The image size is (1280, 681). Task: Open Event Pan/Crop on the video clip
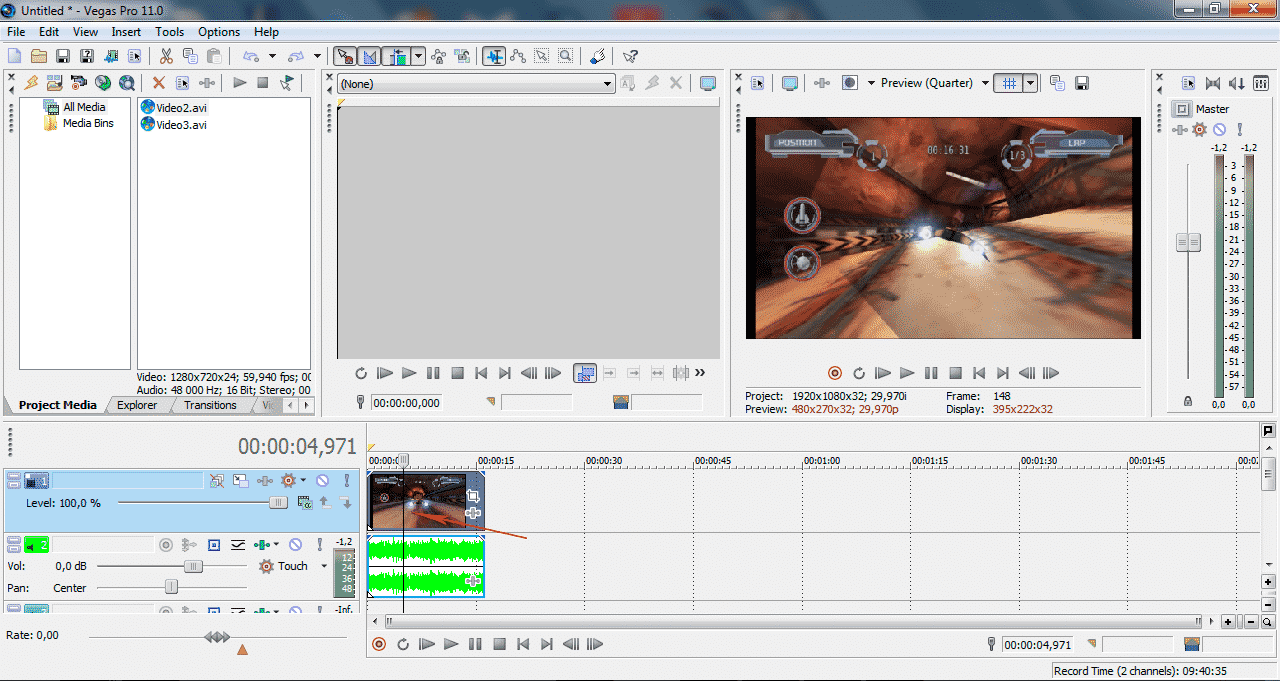tap(473, 496)
